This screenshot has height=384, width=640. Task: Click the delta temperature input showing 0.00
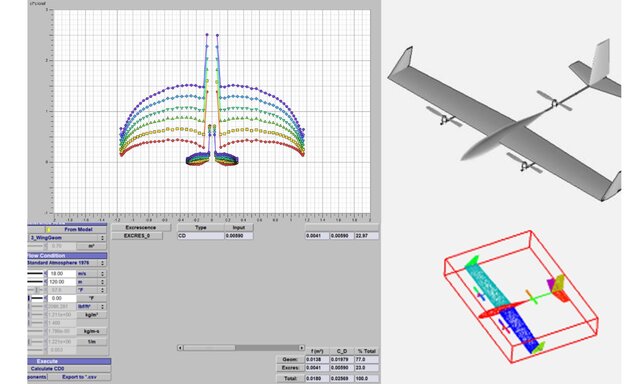62,298
